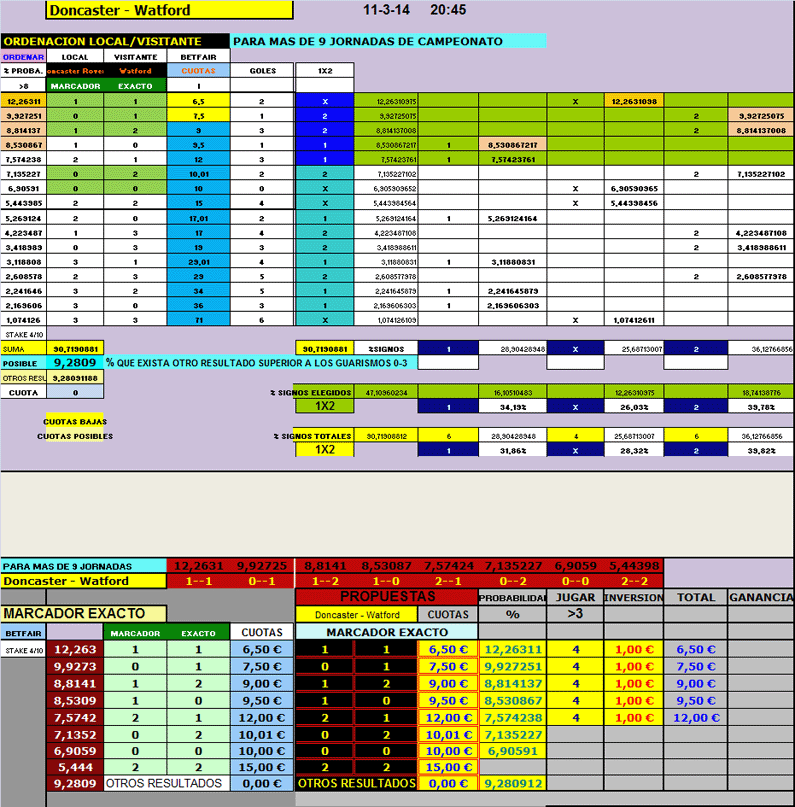Image resolution: width=795 pixels, height=807 pixels.
Task: Click the Betfair odds cell 71
Action: 198,320
